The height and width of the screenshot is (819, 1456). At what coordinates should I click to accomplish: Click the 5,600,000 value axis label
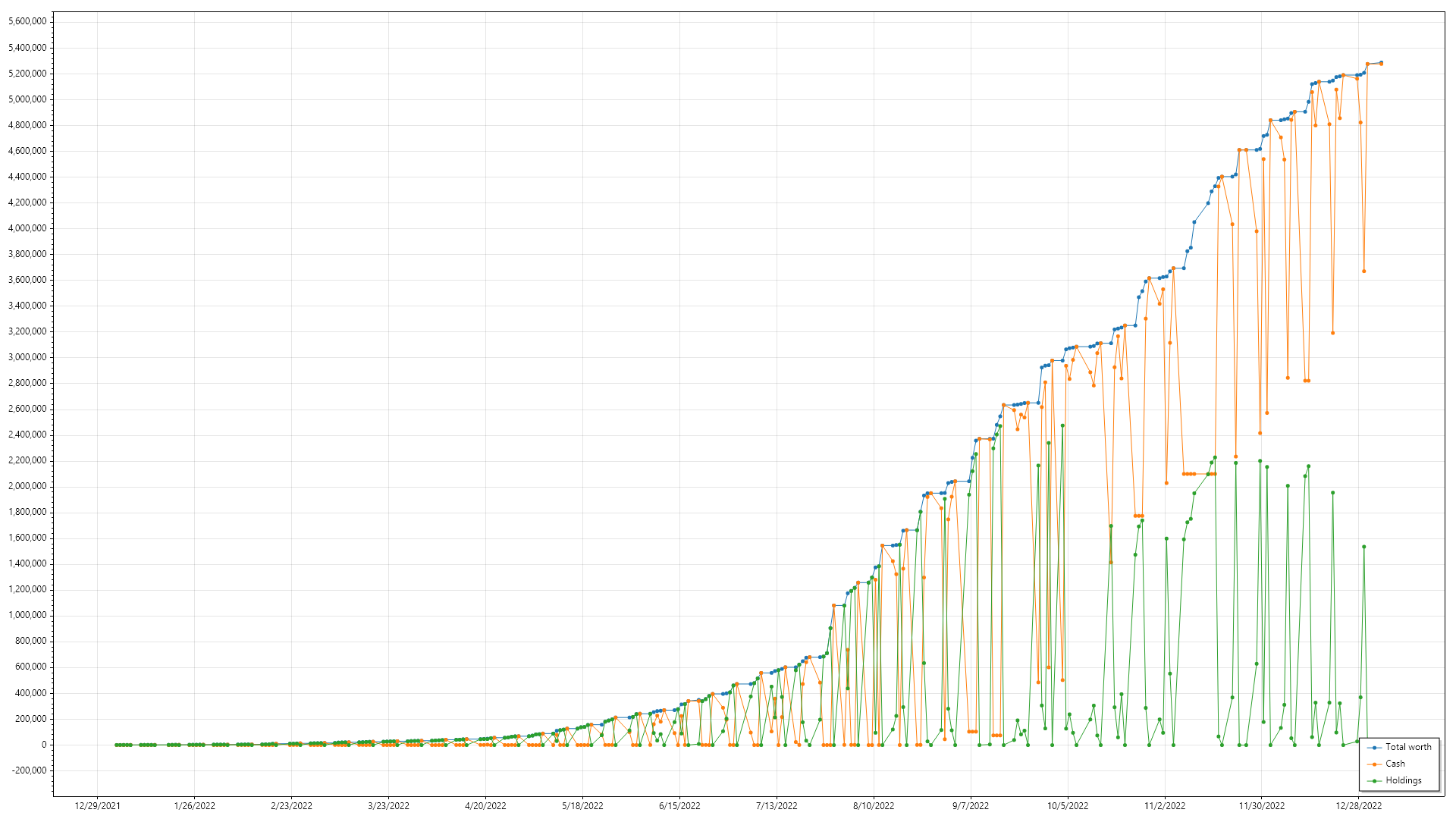(27, 21)
